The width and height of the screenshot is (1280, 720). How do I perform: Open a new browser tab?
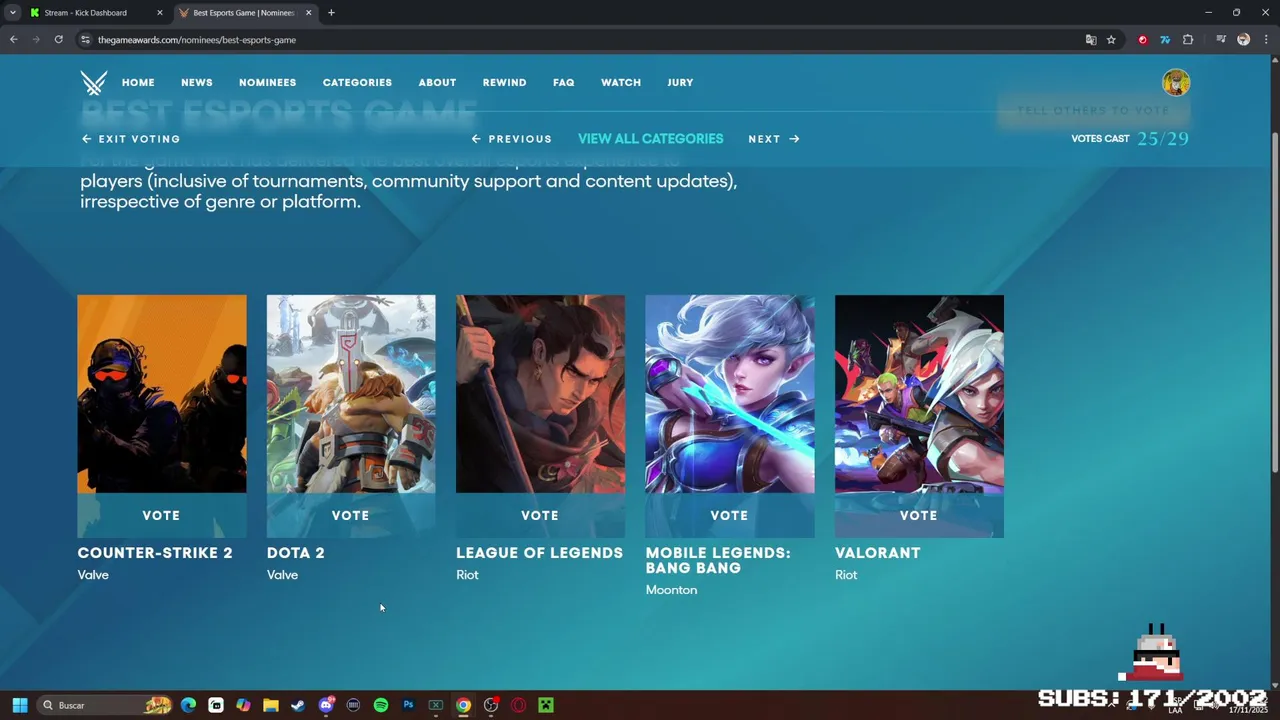331,13
